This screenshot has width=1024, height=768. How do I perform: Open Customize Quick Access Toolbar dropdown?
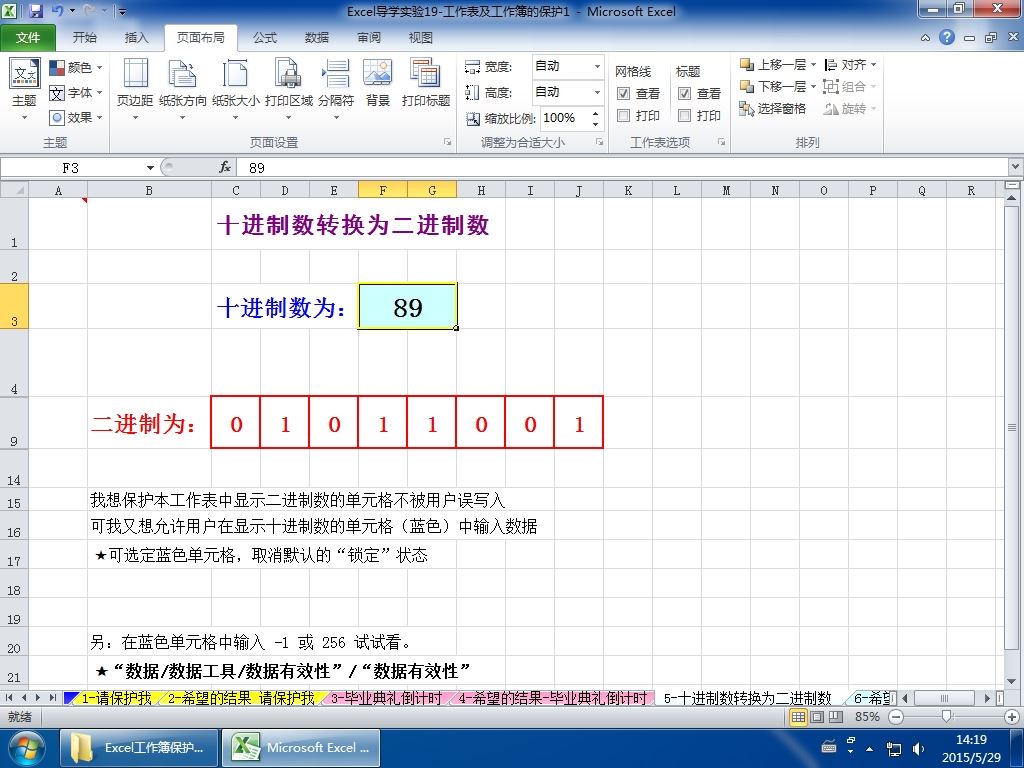pos(121,11)
